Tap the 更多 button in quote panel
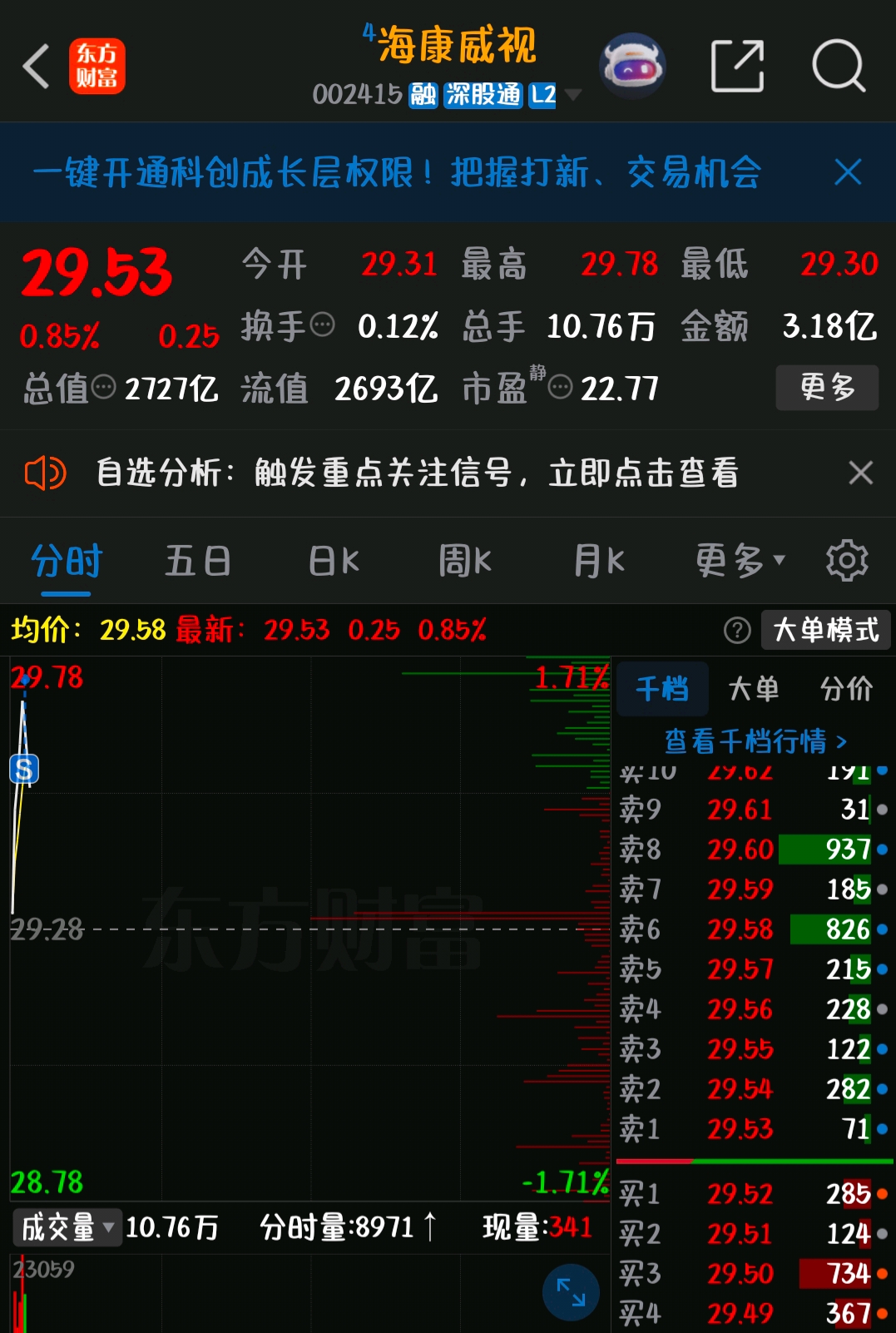 [827, 387]
